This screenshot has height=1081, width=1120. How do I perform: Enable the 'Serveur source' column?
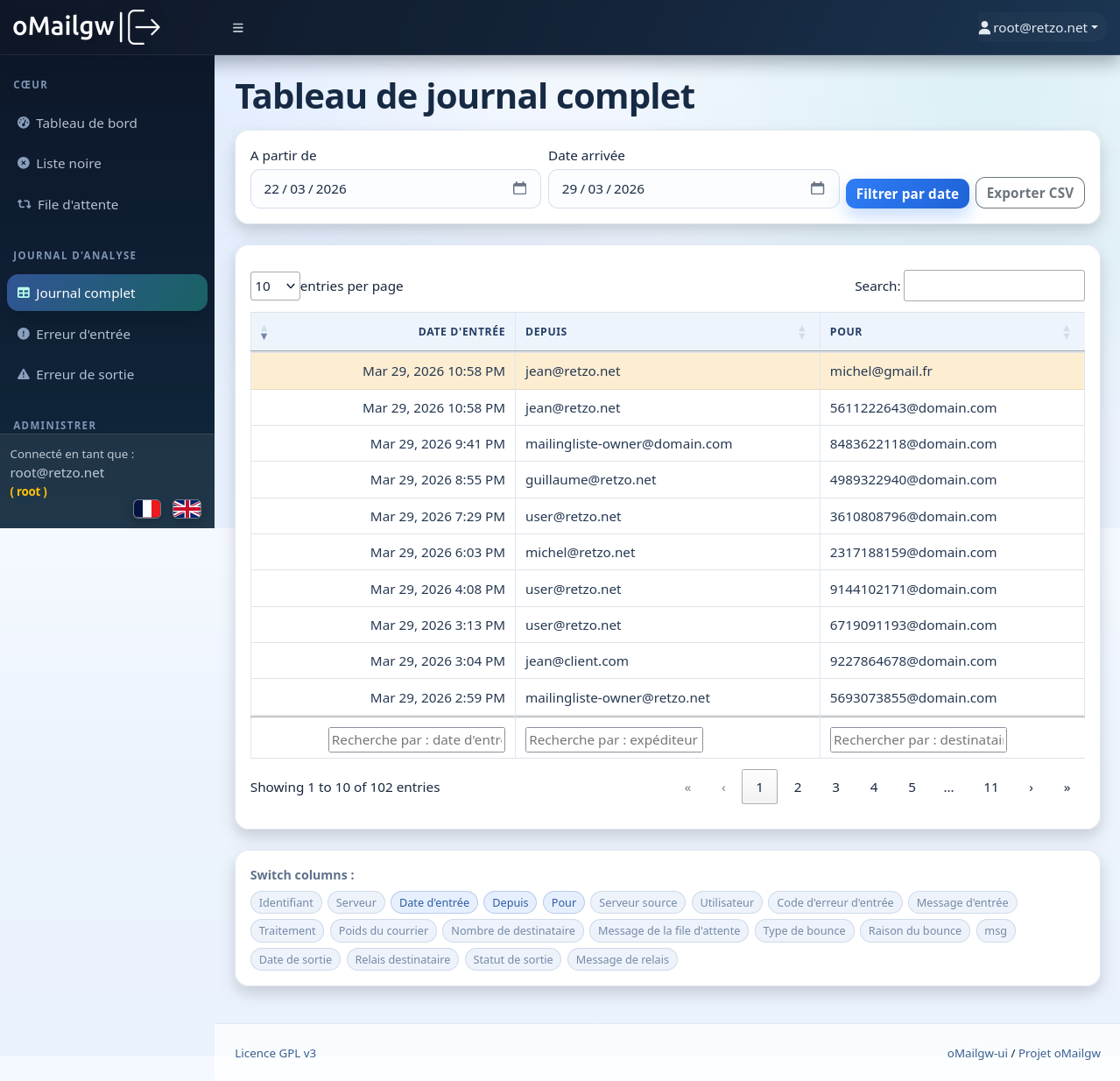click(x=637, y=902)
